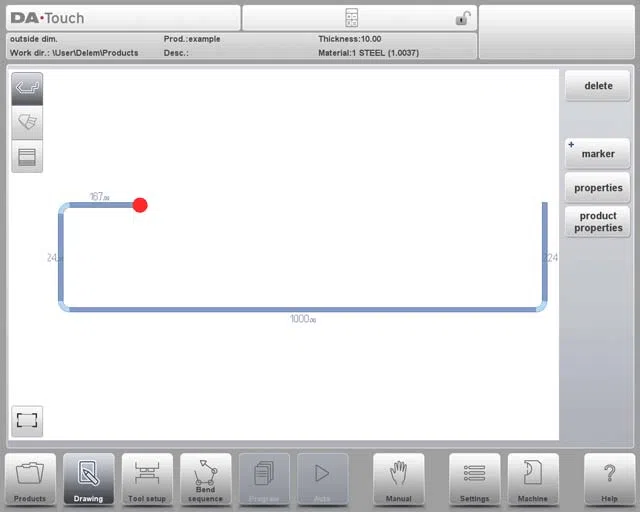Open the properties button
The height and width of the screenshot is (512, 640).
[x=598, y=188]
